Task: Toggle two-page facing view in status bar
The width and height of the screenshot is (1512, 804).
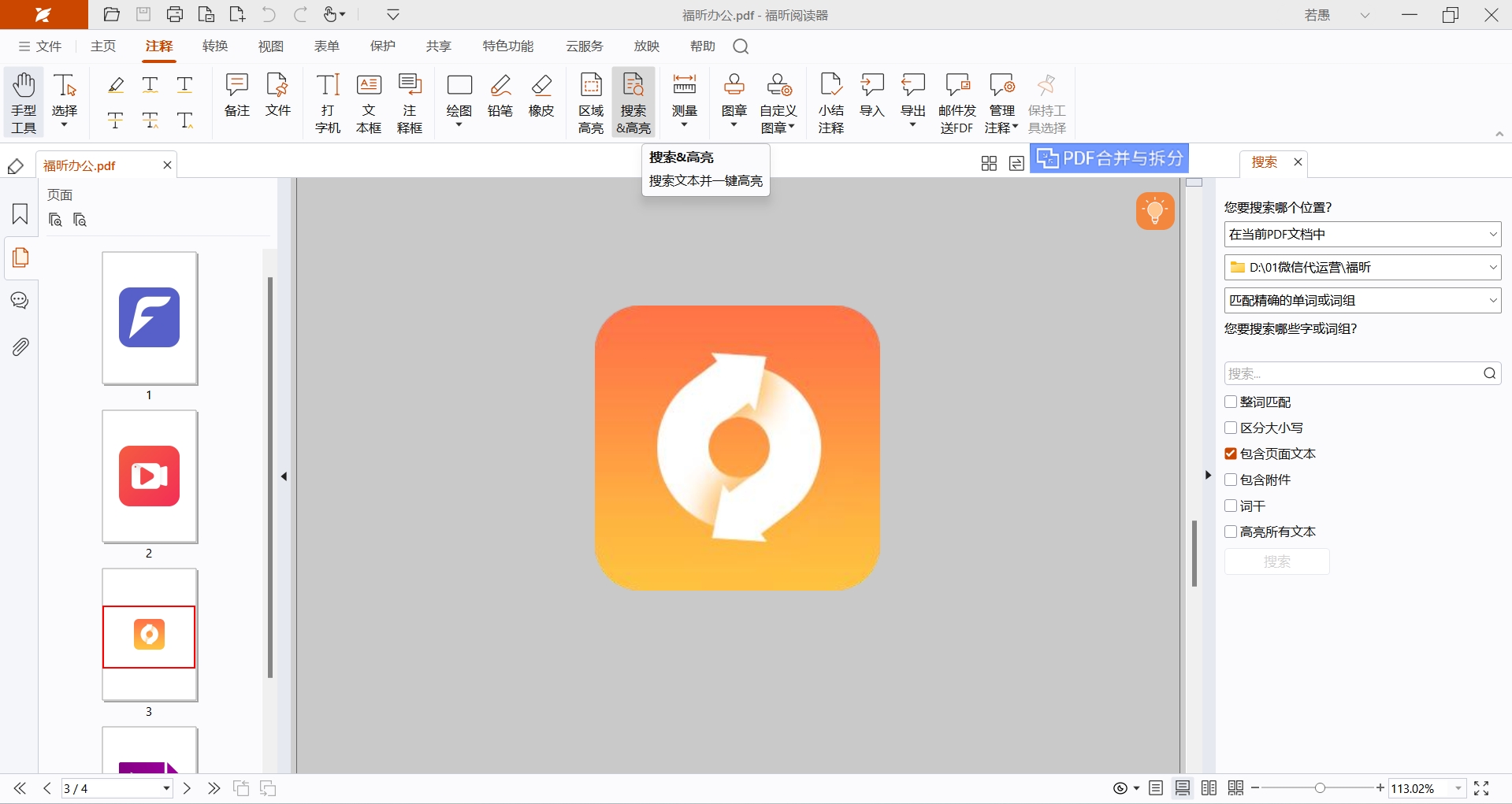Action: 1209,788
